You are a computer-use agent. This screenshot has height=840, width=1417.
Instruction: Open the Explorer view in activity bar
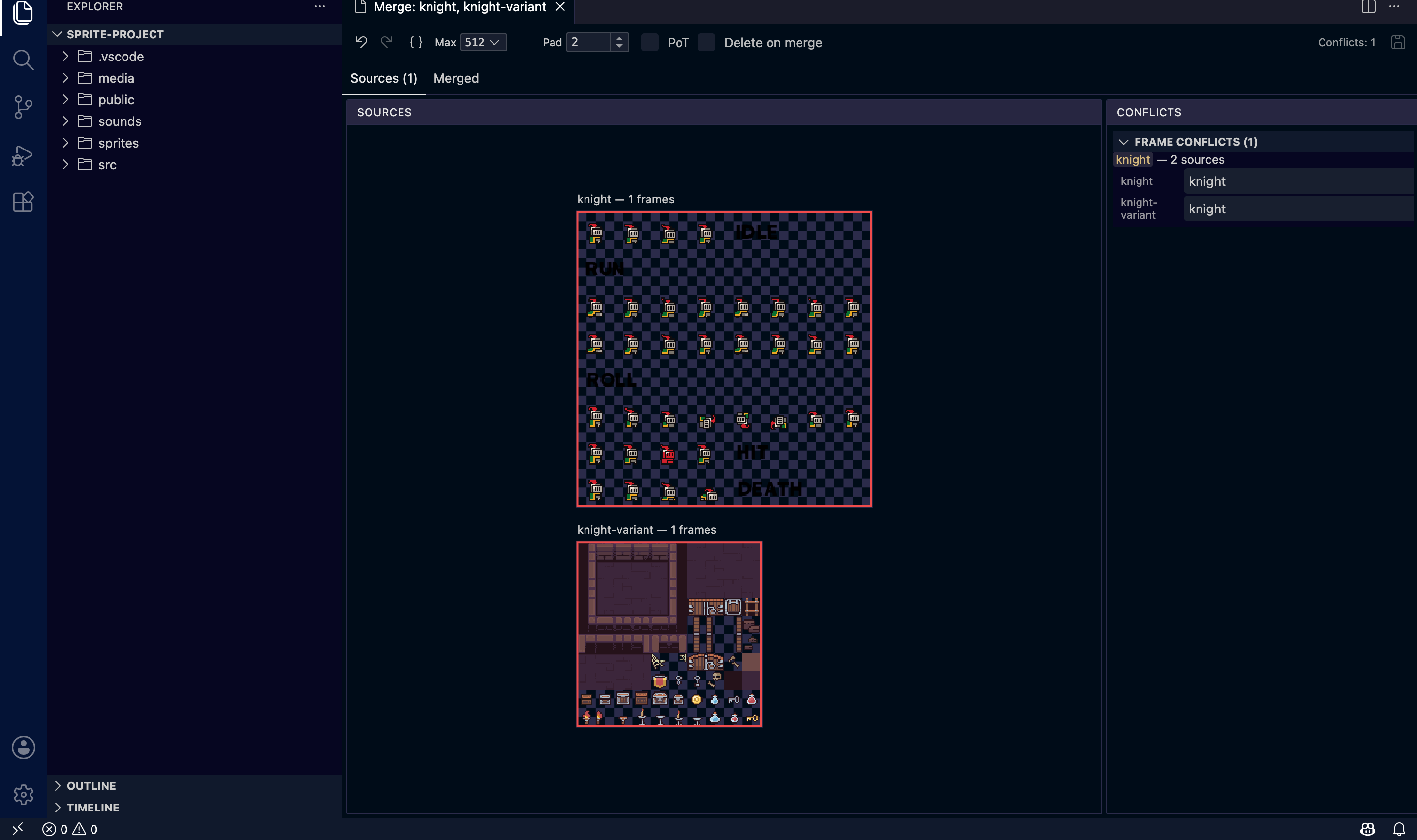point(23,12)
